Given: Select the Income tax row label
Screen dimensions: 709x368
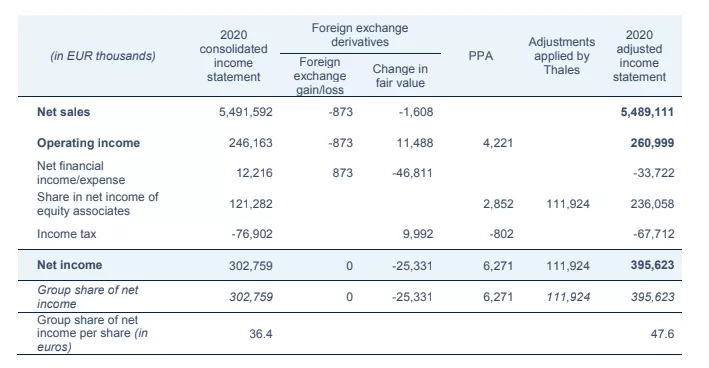Looking at the screenshot, I should click(x=66, y=234).
